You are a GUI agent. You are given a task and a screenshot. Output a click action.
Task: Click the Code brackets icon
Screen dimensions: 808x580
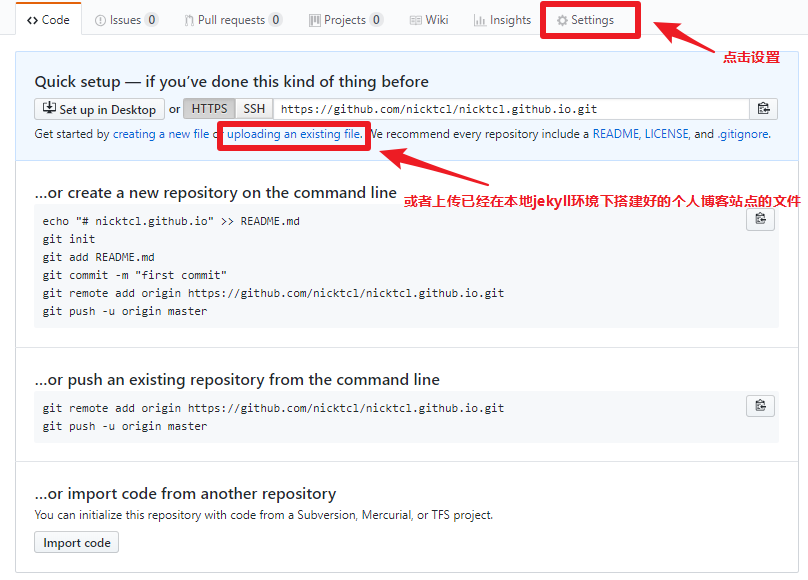click(32, 20)
